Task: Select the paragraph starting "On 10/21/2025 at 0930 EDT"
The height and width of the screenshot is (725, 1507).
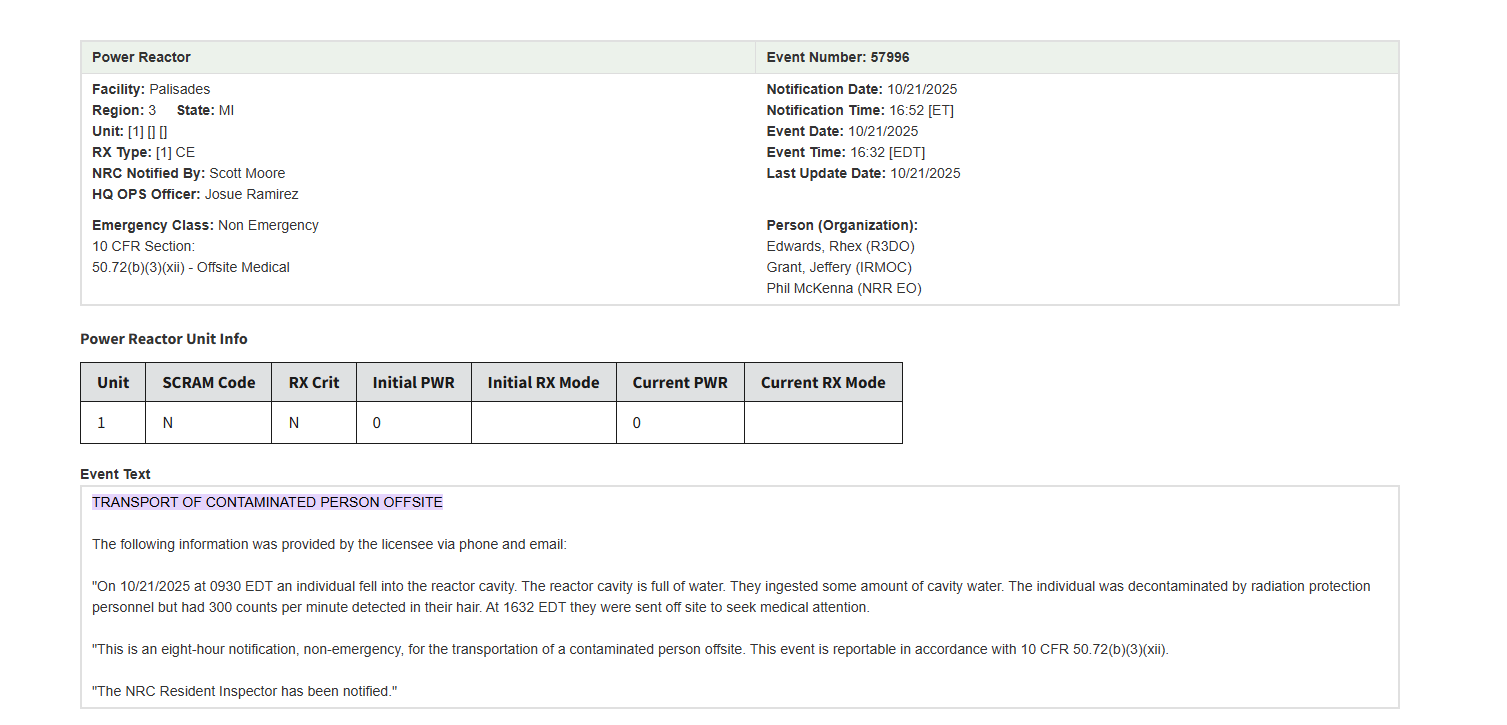Action: point(731,597)
